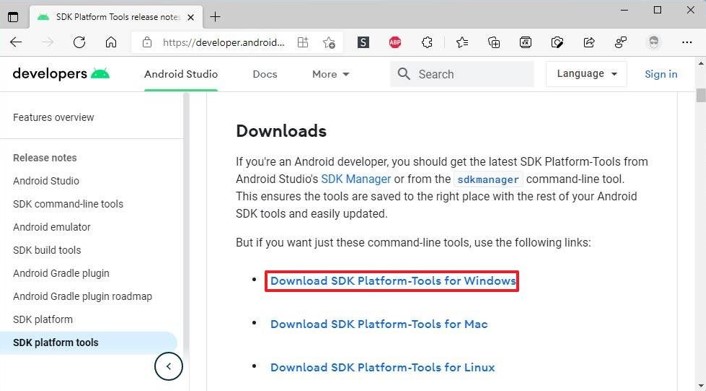Share this page
The image size is (706, 391).
(x=589, y=42)
